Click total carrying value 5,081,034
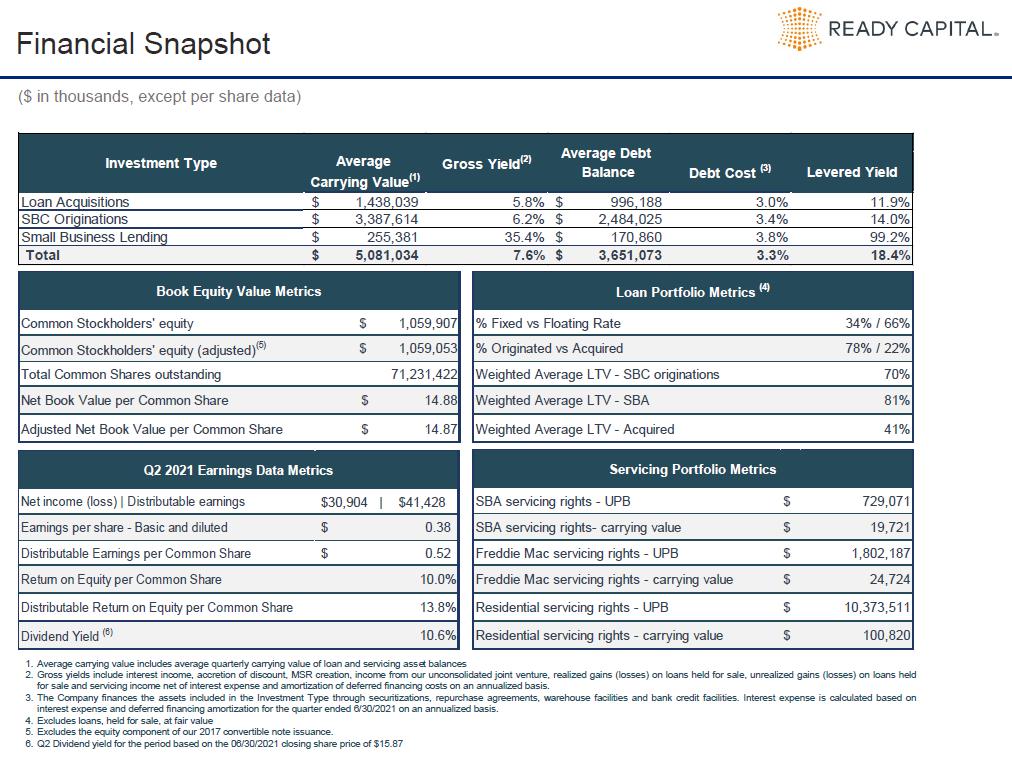 pyautogui.click(x=387, y=255)
